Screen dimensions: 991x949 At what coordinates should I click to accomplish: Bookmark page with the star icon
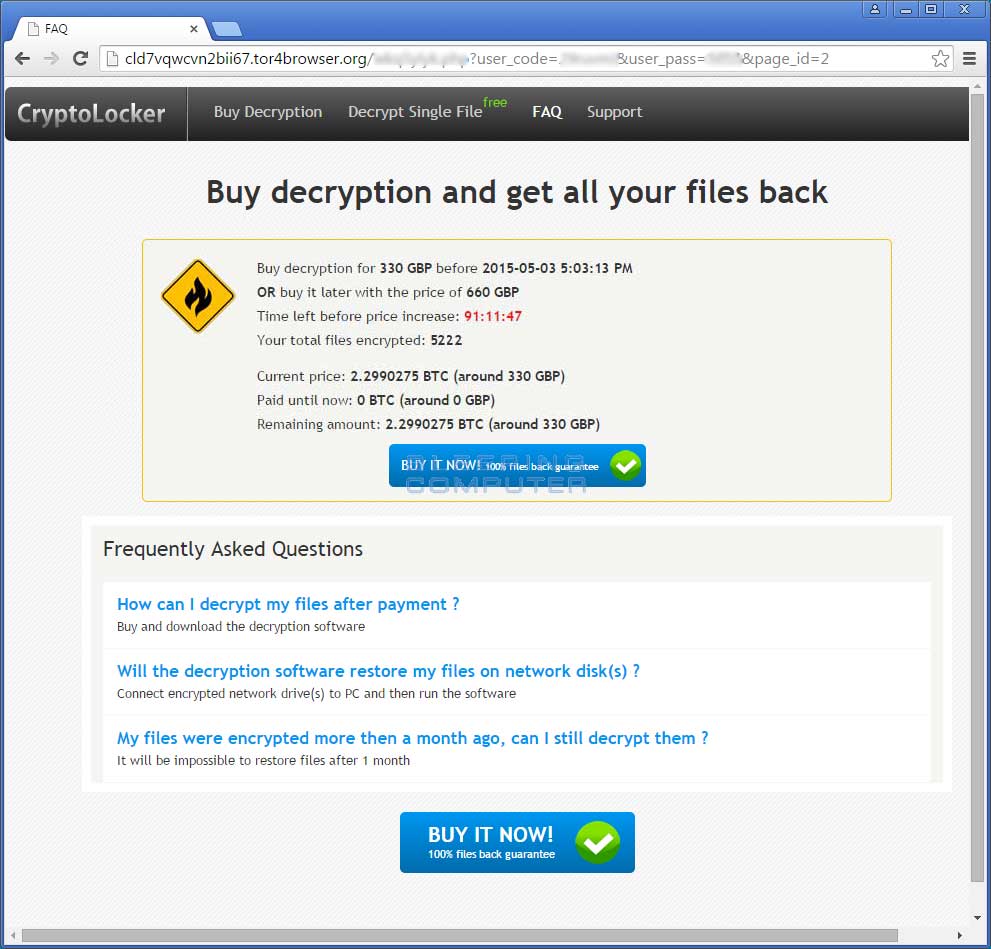click(x=940, y=59)
